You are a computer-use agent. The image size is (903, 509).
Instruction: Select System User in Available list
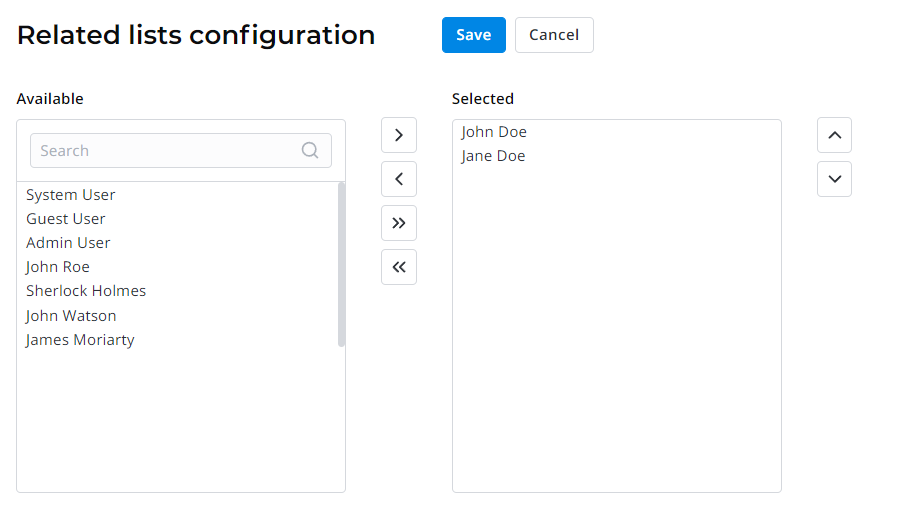tap(71, 195)
